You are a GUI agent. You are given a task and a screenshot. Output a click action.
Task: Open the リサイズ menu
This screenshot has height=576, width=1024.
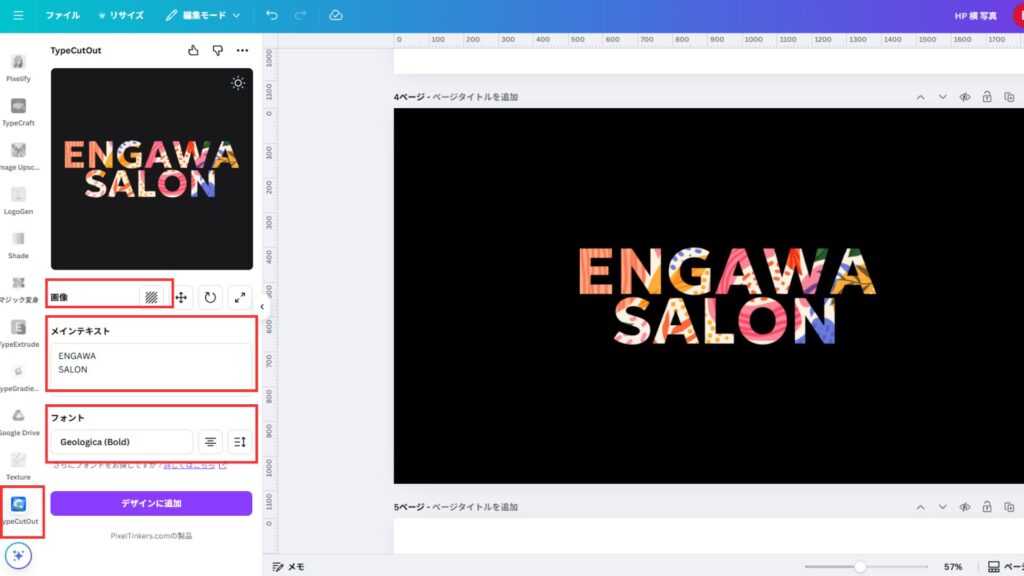(x=121, y=15)
